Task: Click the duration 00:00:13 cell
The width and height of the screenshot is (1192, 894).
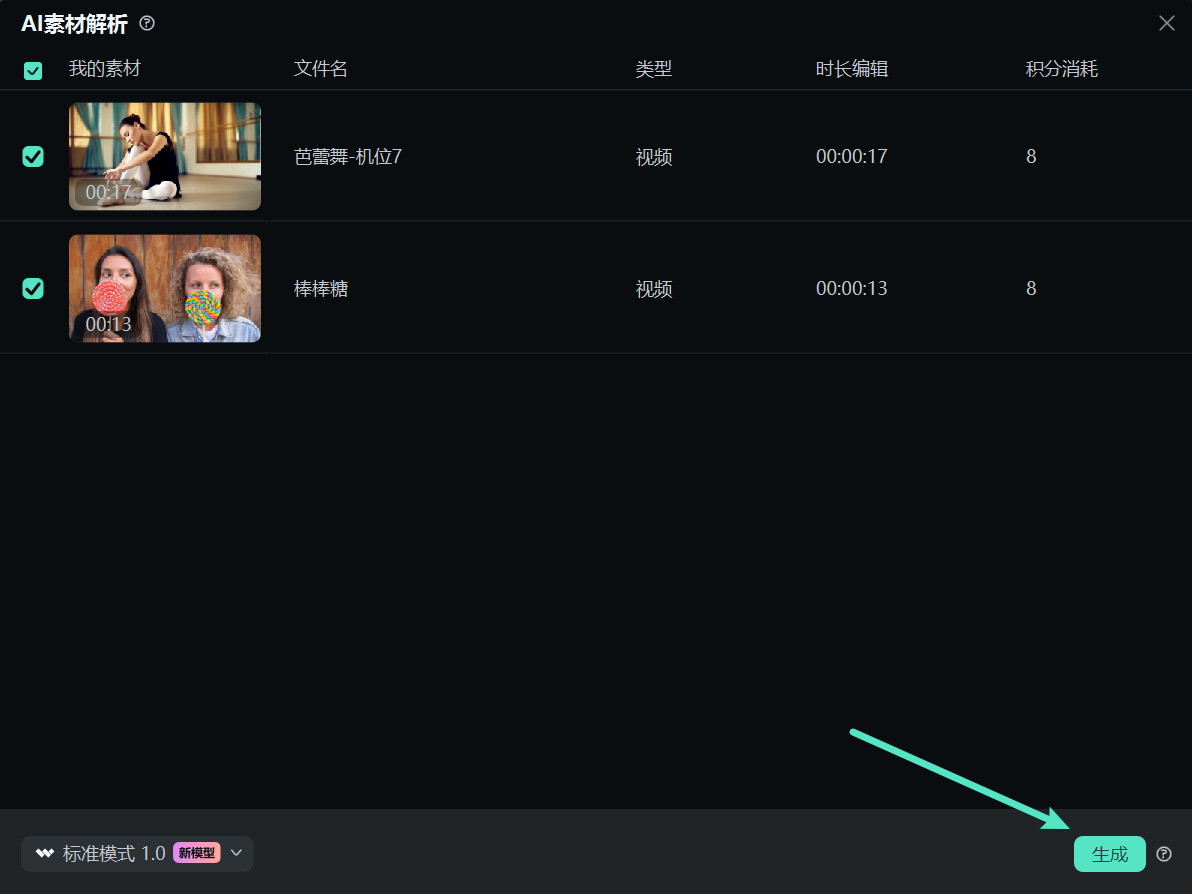Action: point(851,289)
